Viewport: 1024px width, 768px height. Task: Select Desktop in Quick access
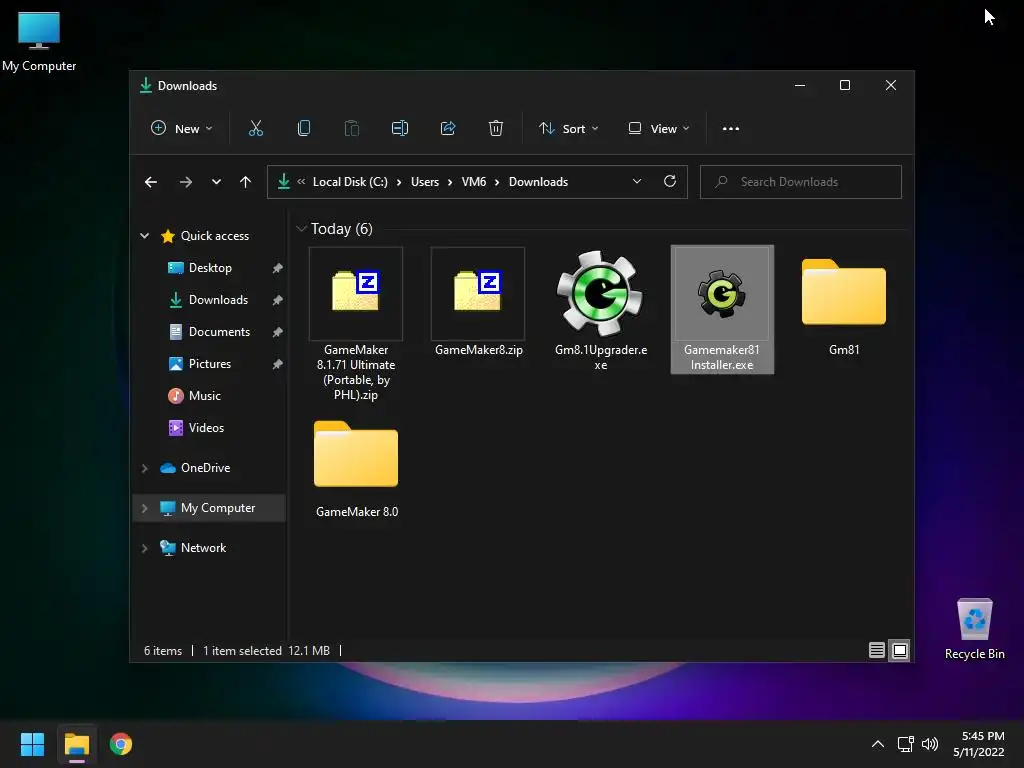coord(210,268)
